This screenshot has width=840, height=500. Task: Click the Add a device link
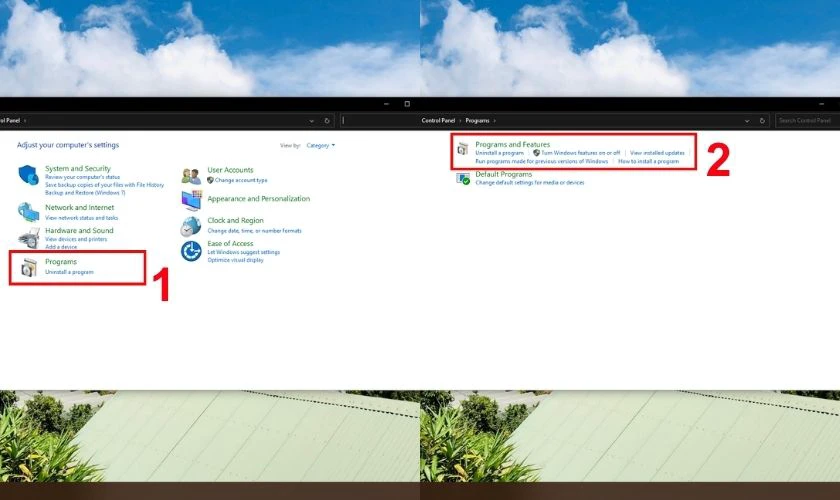tap(61, 247)
